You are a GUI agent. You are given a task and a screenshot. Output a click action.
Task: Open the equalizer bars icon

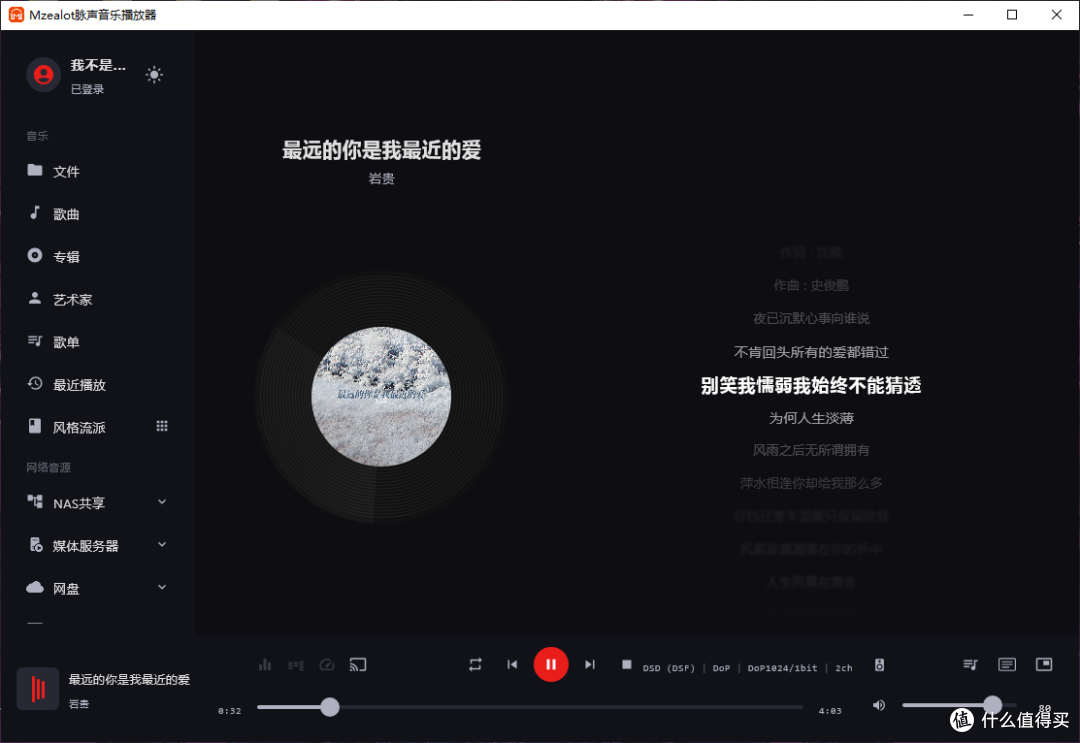tap(264, 664)
